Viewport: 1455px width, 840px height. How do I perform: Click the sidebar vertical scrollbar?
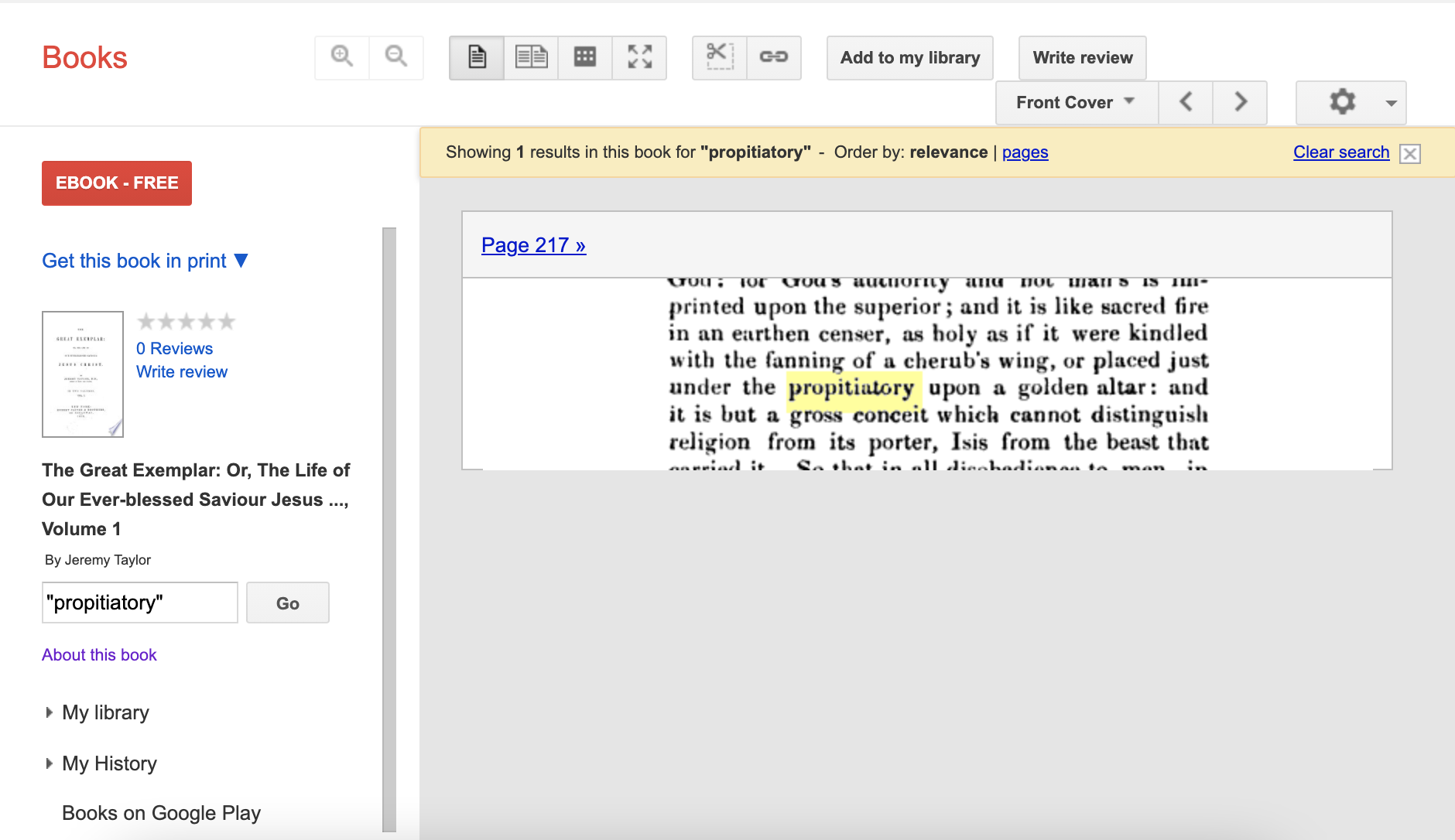pyautogui.click(x=389, y=529)
